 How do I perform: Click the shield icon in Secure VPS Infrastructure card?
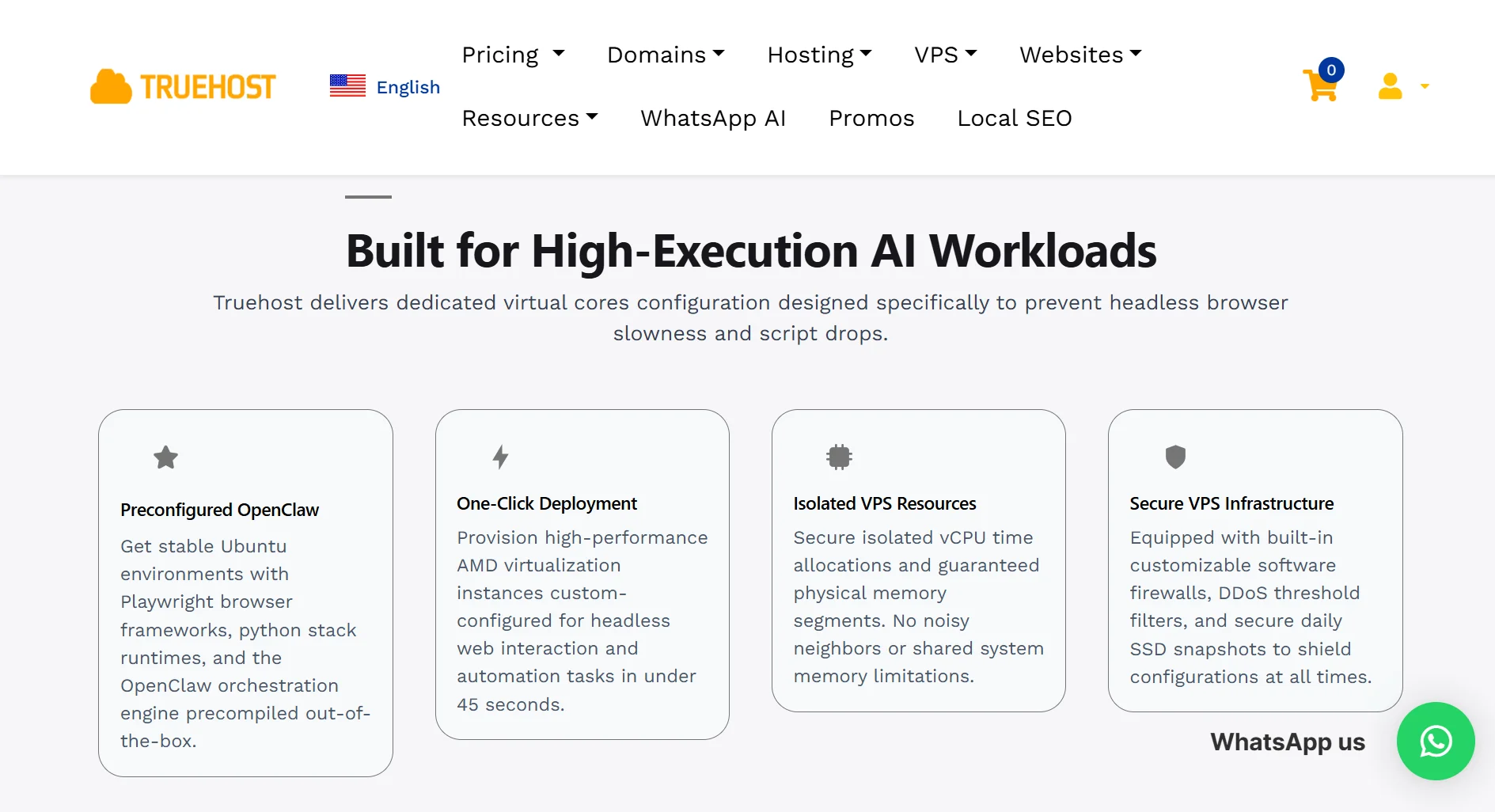pos(1175,457)
